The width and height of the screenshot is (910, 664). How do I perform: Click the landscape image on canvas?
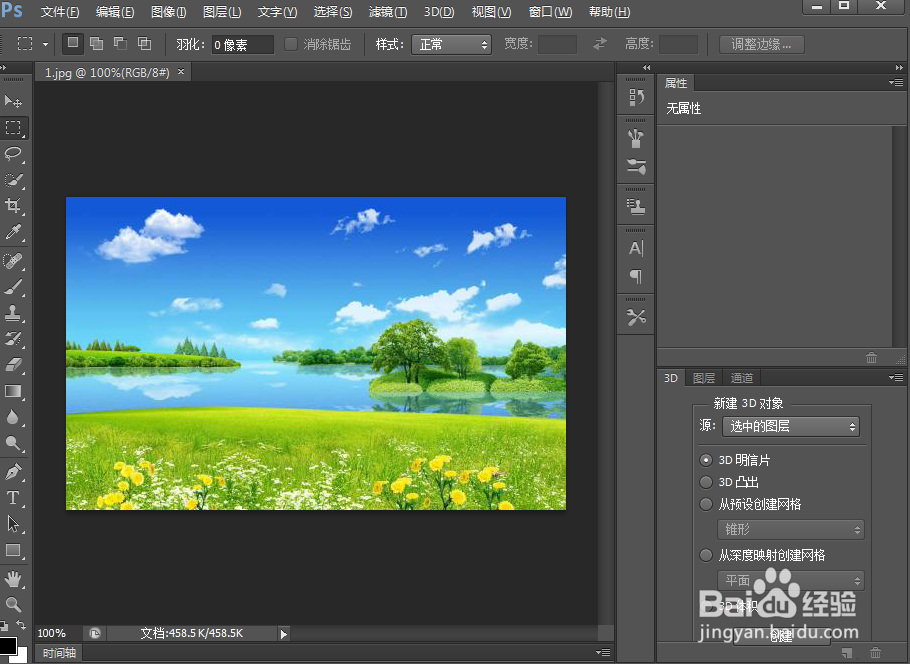(x=316, y=353)
